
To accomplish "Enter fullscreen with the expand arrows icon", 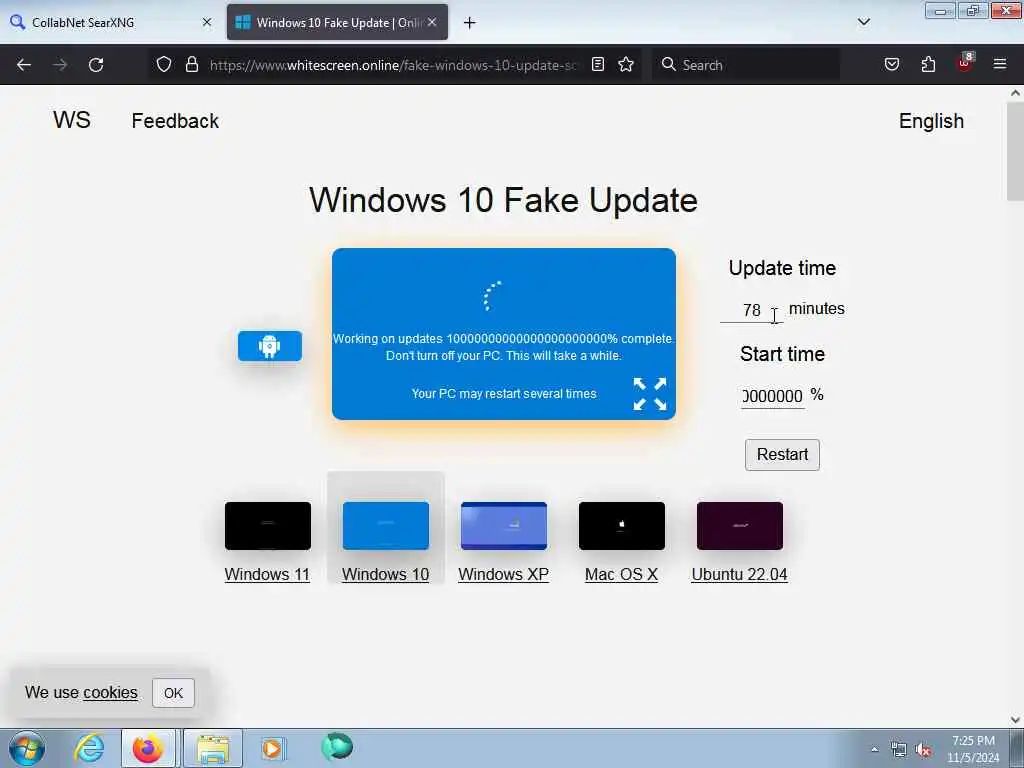I will (x=650, y=394).
